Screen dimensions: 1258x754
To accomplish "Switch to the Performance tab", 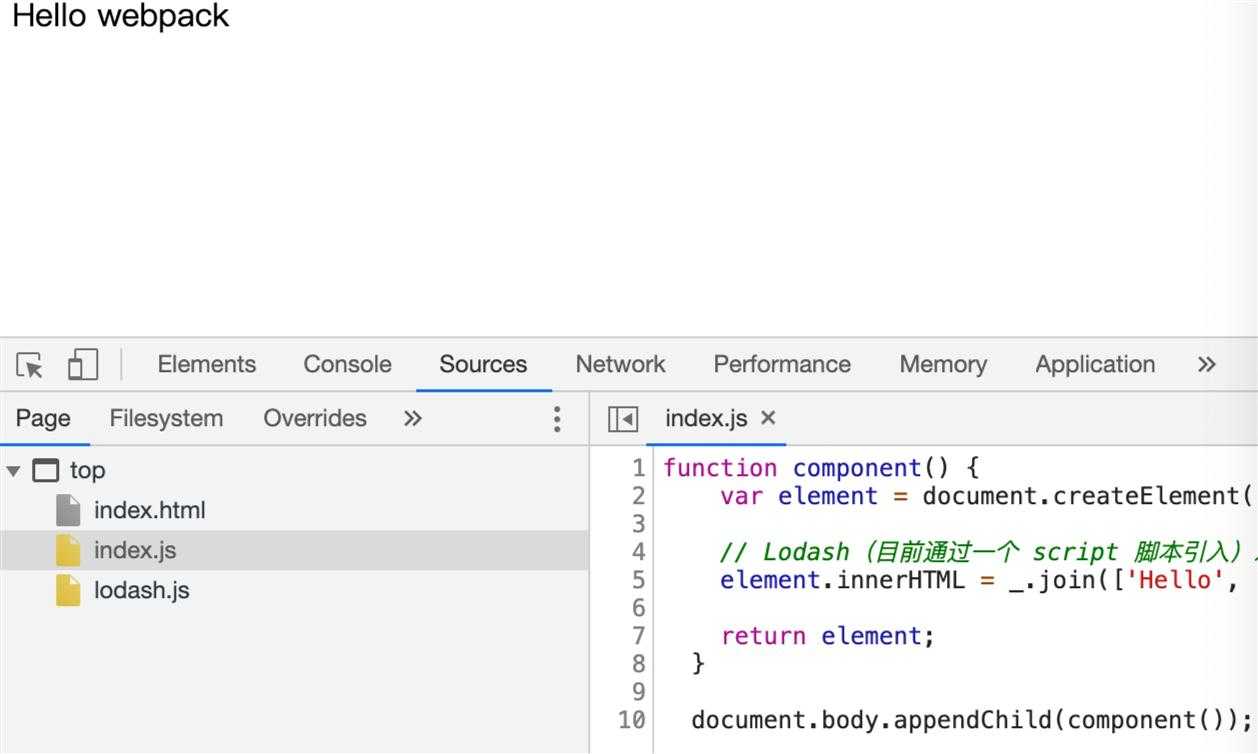I will [782, 365].
